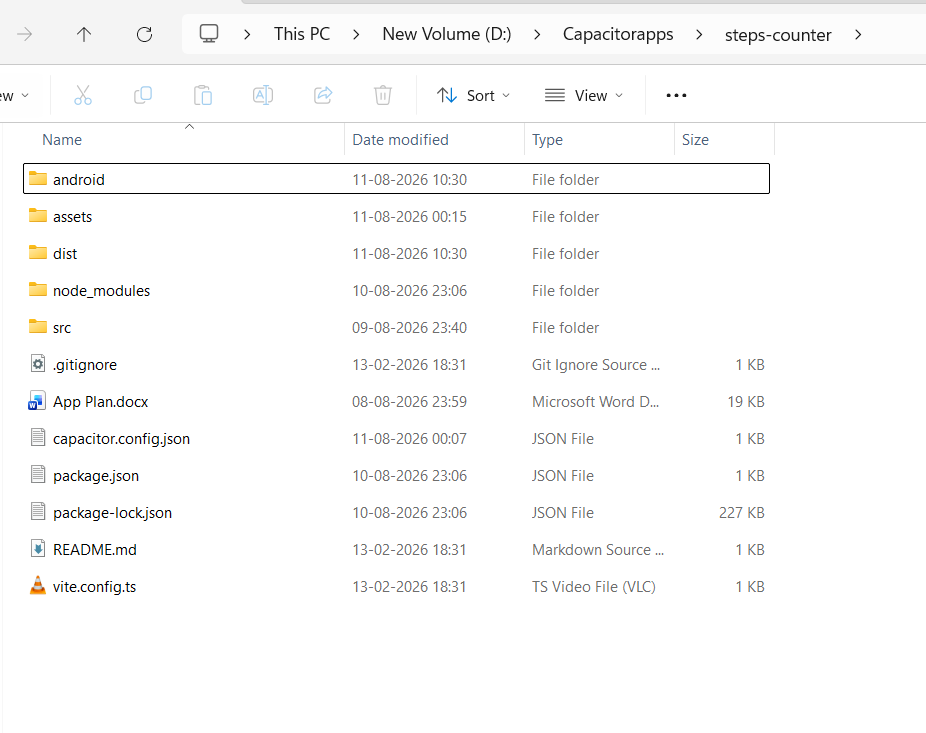The width and height of the screenshot is (926, 733).
Task: Open the View dropdown menu
Action: 583,96
